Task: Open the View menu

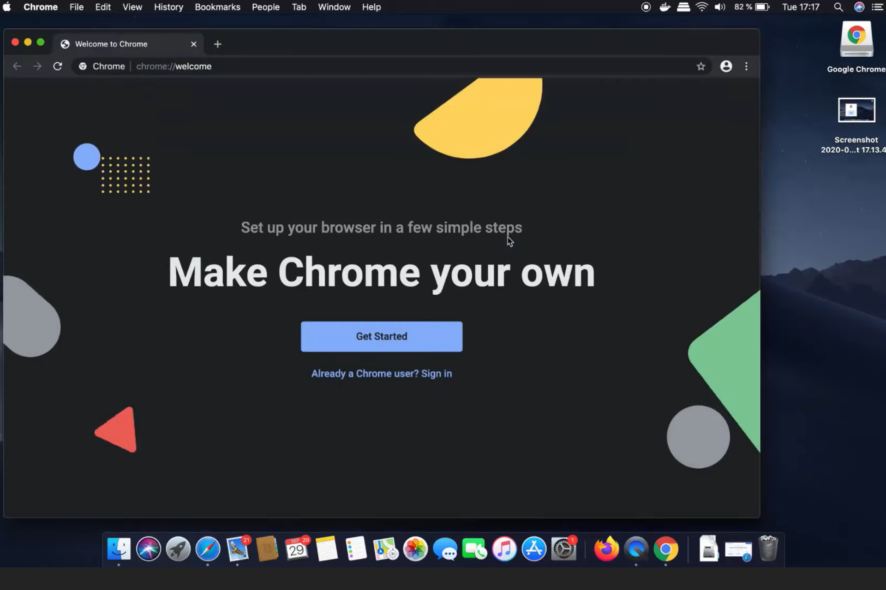Action: pyautogui.click(x=132, y=7)
